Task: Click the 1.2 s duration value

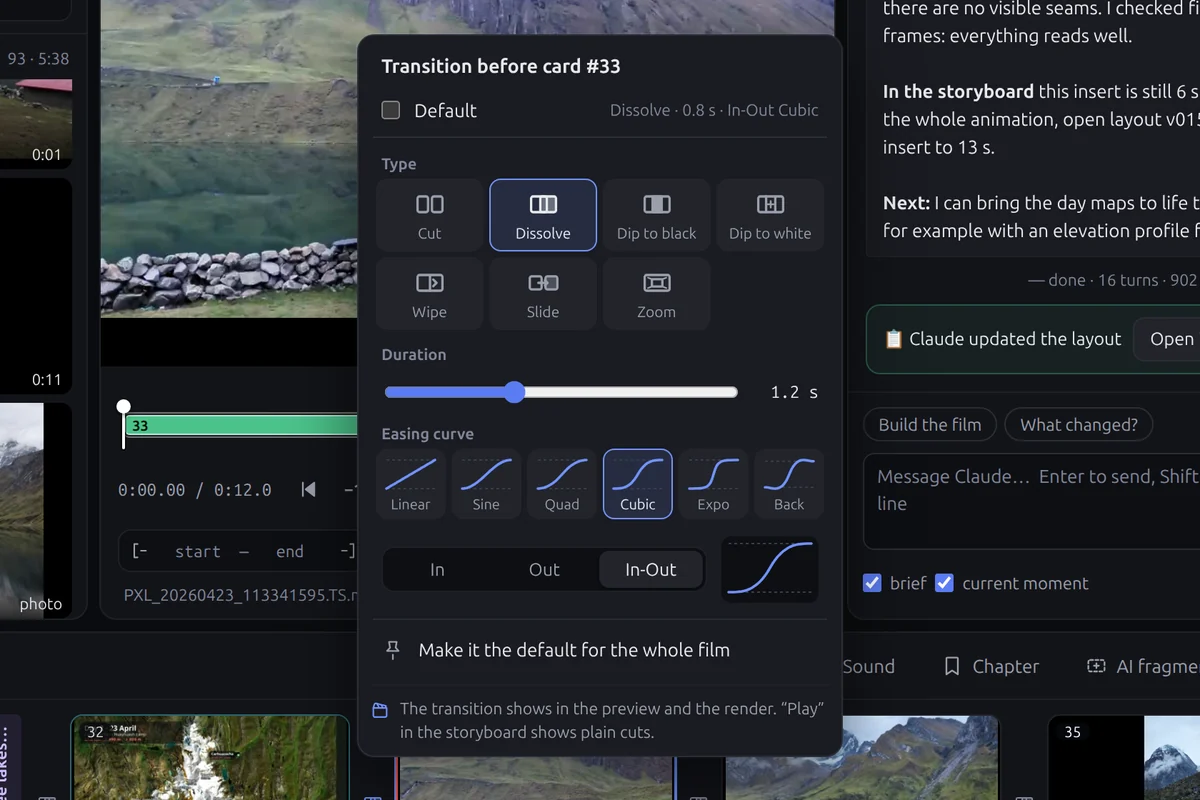Action: [x=794, y=392]
